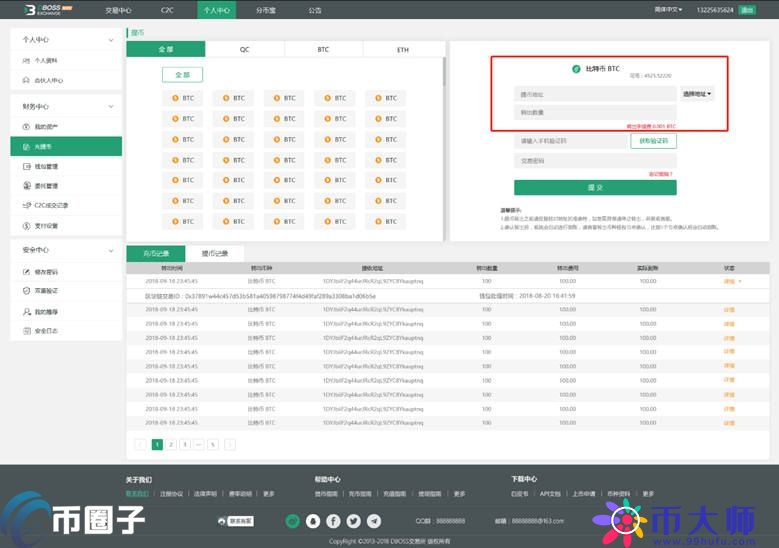Click the get verification code button

click(653, 141)
